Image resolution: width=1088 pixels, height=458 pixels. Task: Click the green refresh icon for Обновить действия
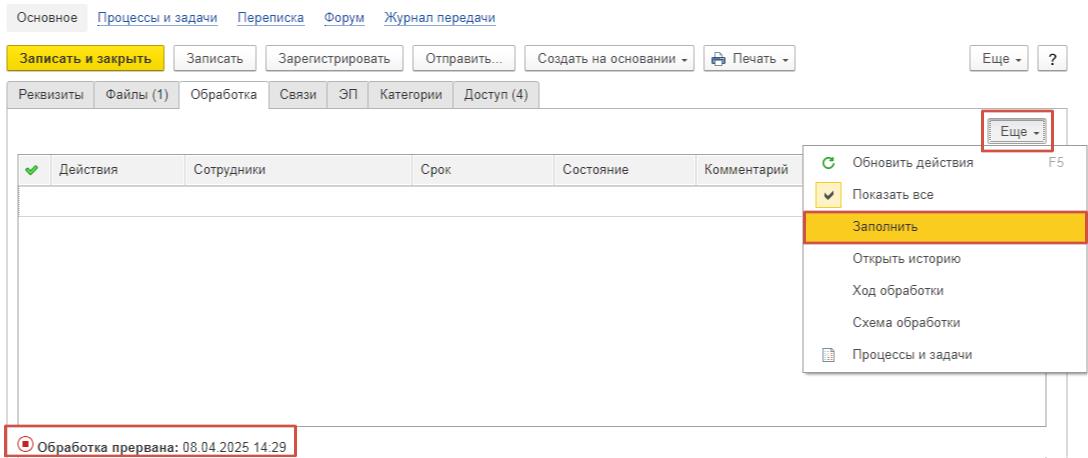tap(828, 163)
